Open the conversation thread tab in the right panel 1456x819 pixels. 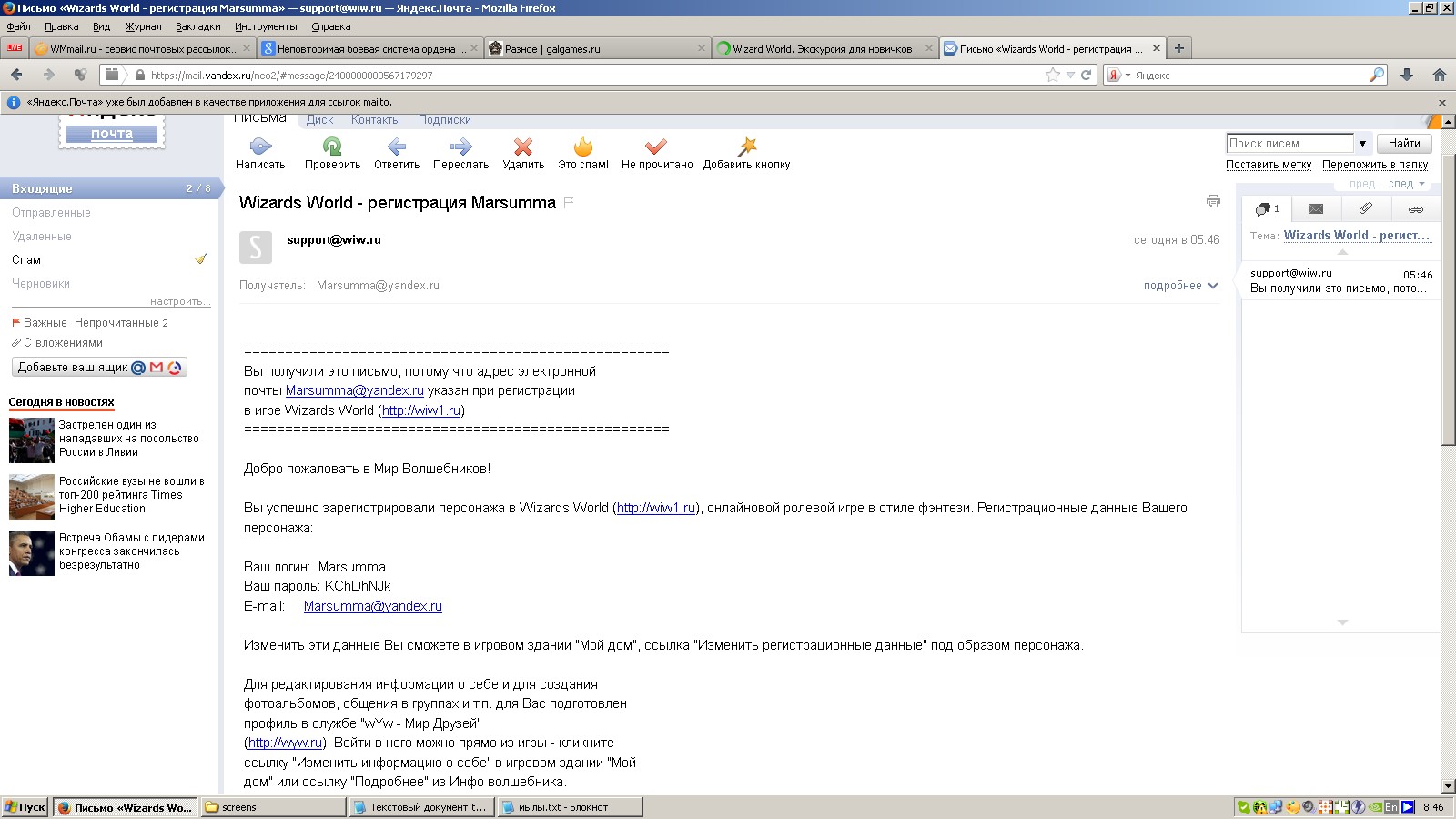1267,209
